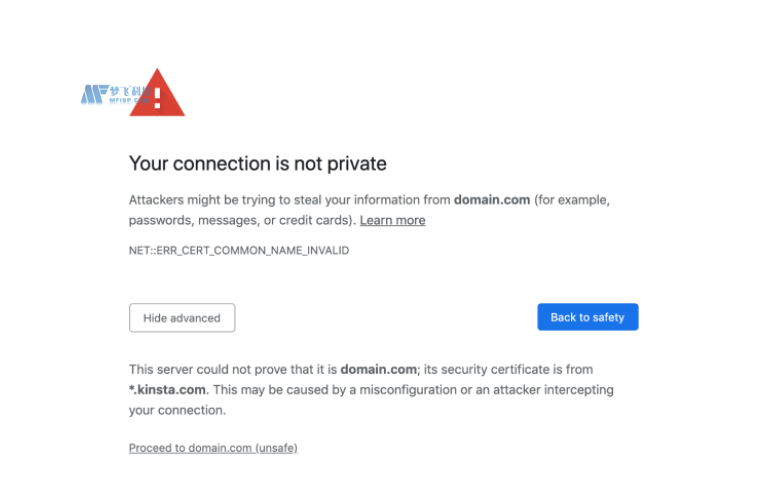Screen dimensions: 764x501
Task: Follow the Proceed to domain.com (unsafe) link
Action: pos(213,448)
